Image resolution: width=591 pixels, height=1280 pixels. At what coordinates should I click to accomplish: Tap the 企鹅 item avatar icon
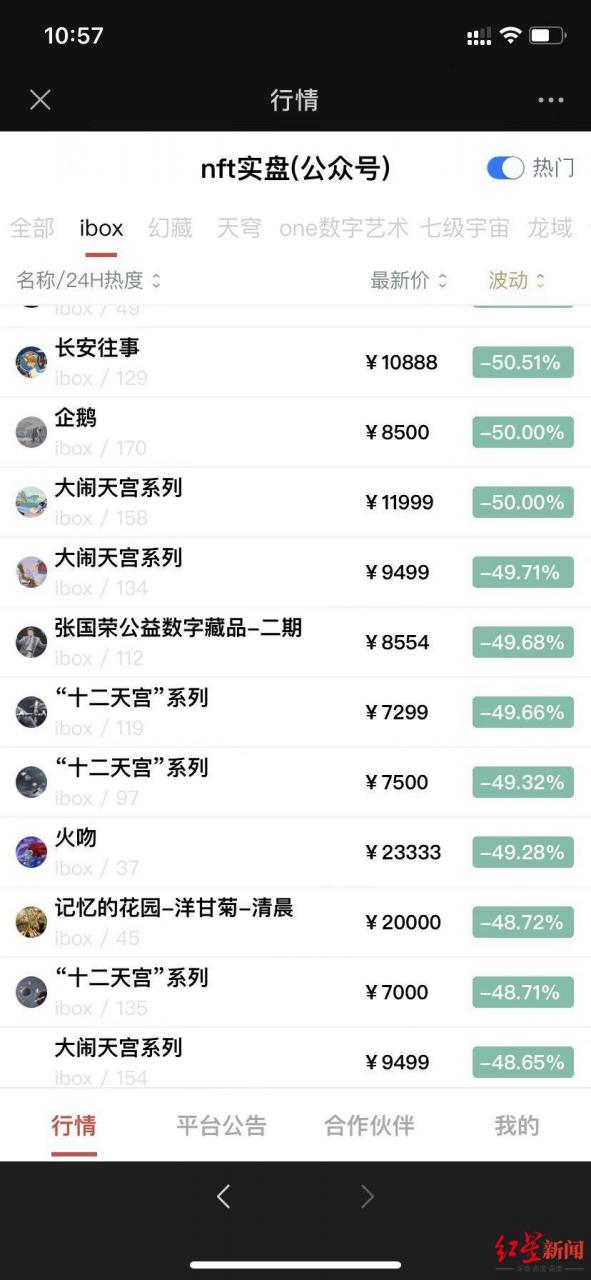click(x=31, y=432)
